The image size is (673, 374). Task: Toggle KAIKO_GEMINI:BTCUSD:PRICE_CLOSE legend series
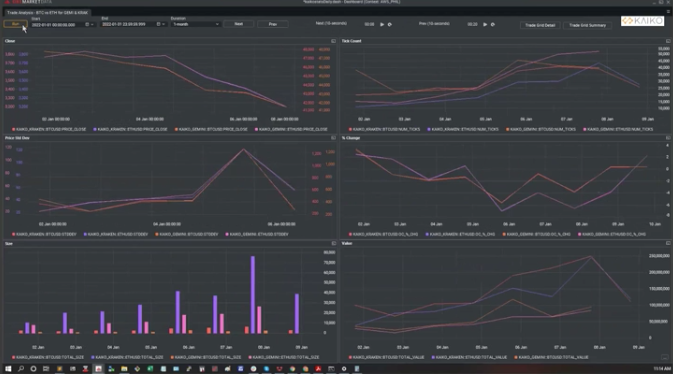(x=211, y=129)
